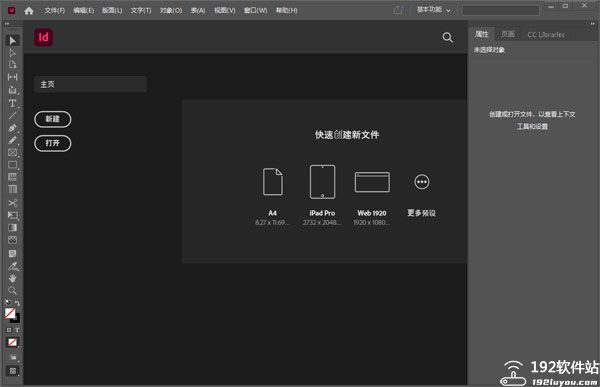Select the 主页 sidebar item
The image size is (600, 387).
coord(90,84)
